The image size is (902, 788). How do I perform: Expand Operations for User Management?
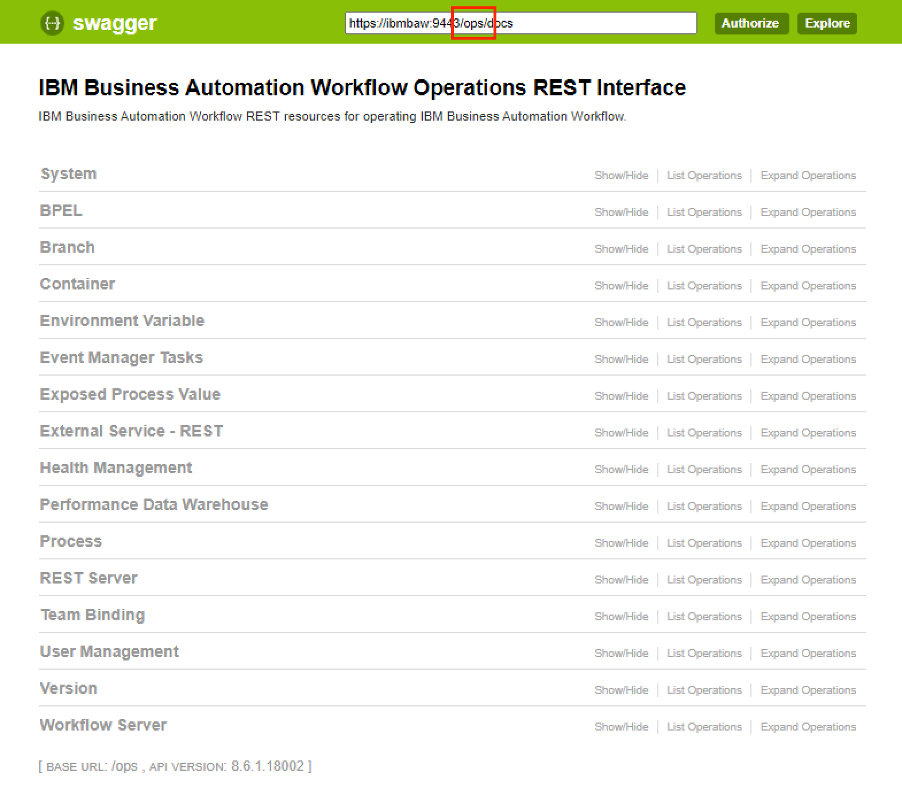click(x=808, y=653)
